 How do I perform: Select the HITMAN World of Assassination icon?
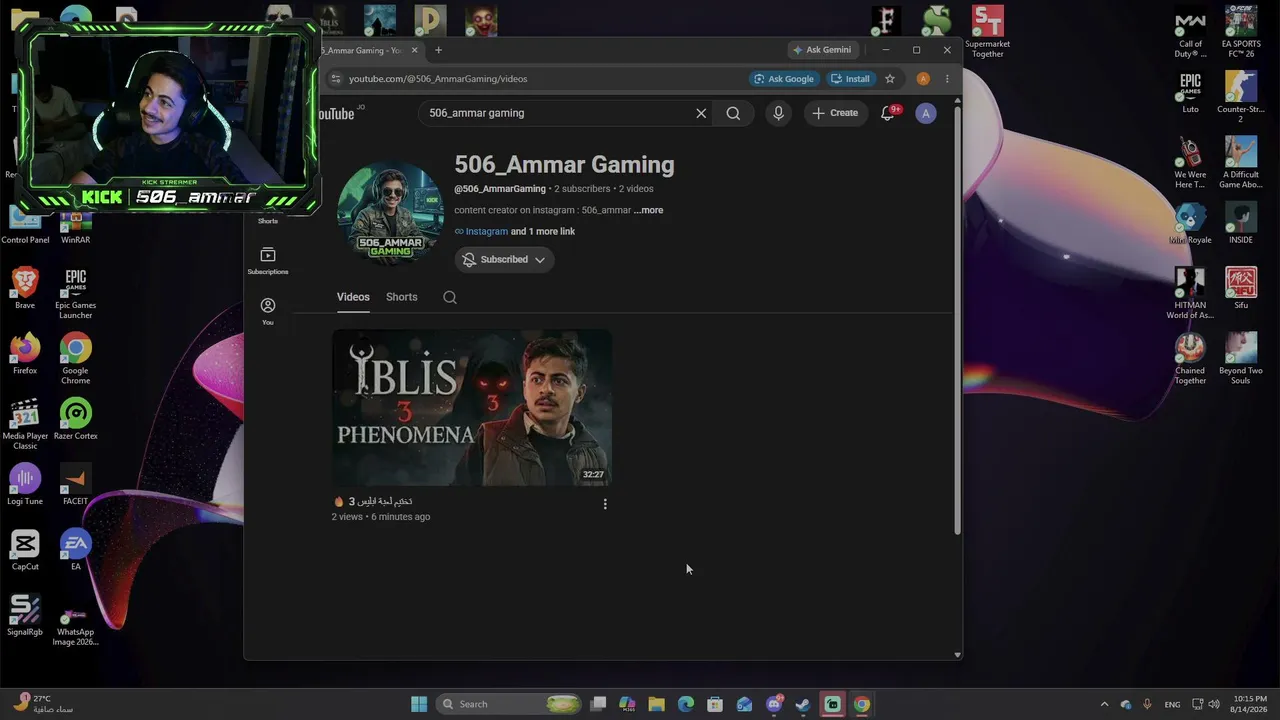click(x=1190, y=293)
